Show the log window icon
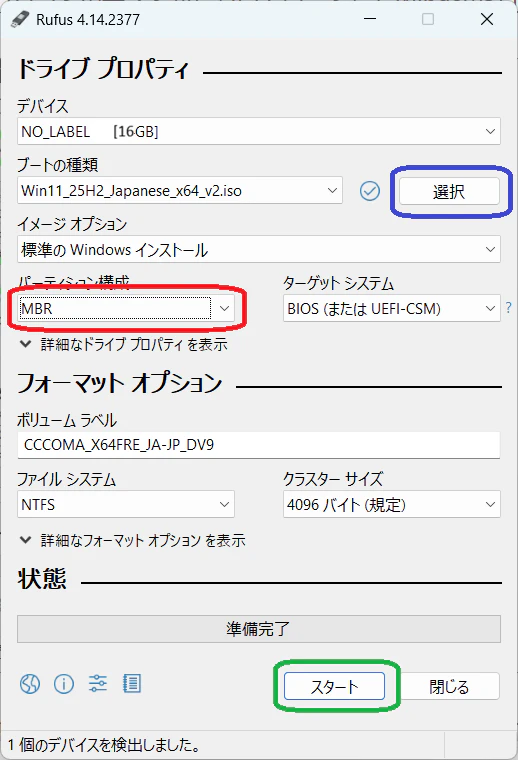Image resolution: width=518 pixels, height=760 pixels. [131, 683]
